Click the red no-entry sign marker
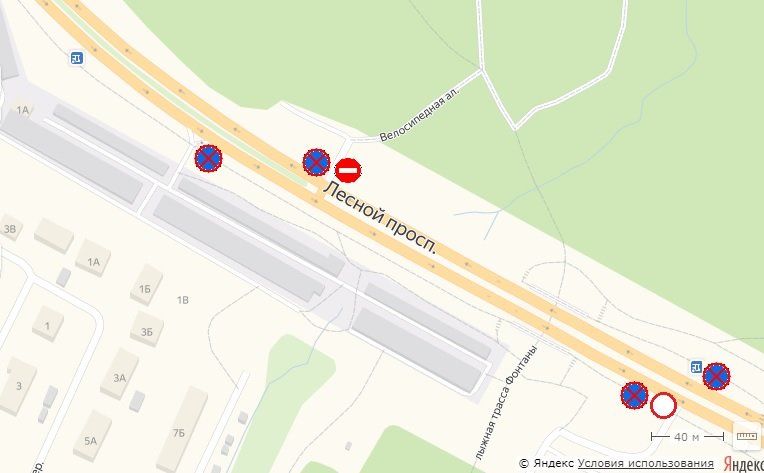This screenshot has height=473, width=764. click(348, 170)
